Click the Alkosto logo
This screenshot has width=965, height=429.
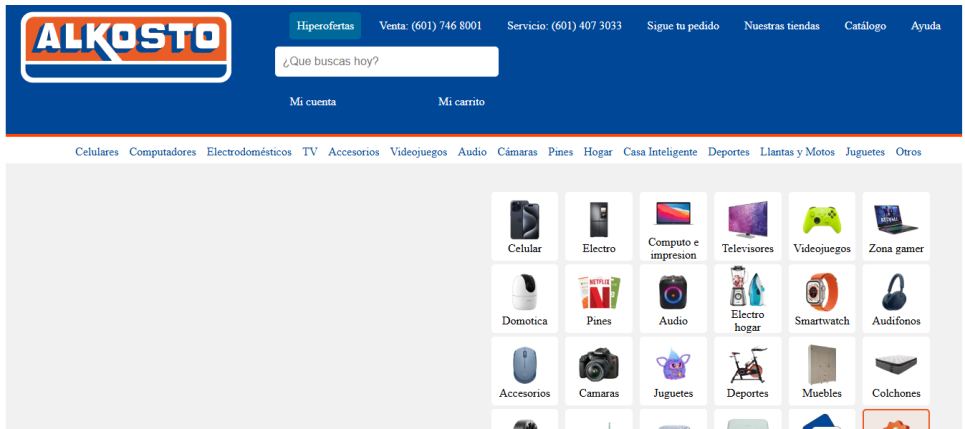coord(126,47)
